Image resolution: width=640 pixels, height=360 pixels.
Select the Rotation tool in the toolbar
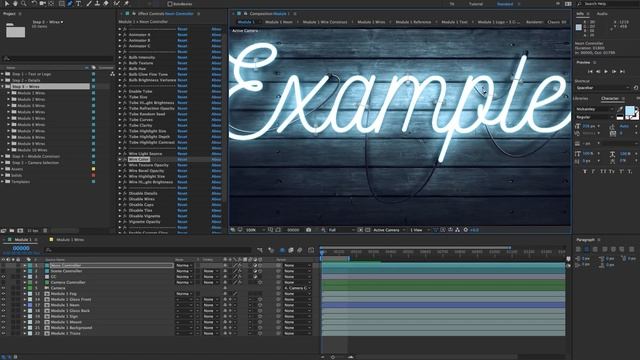tap(34, 4)
